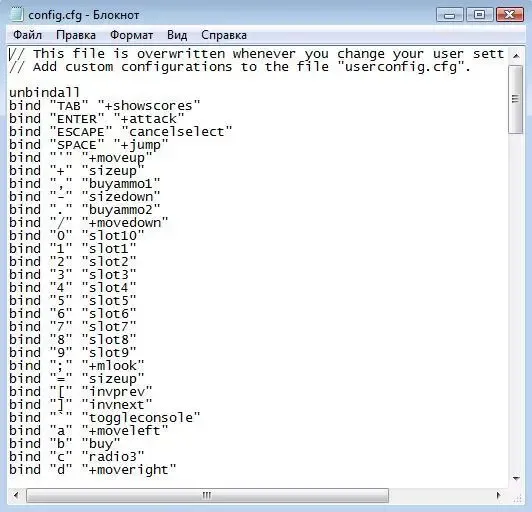Open the Вид menu

click(177, 35)
